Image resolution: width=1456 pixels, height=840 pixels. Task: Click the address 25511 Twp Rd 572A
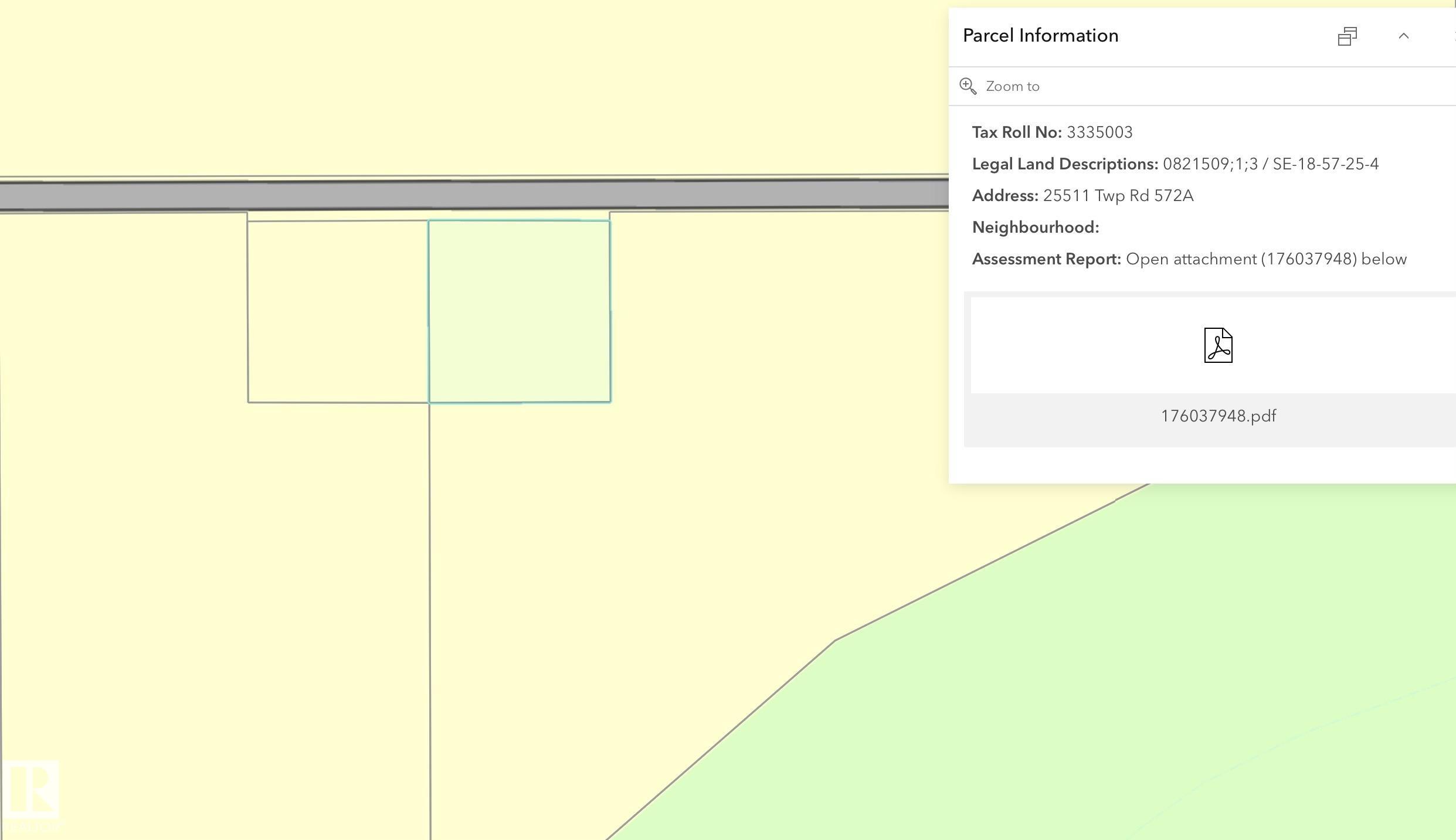click(x=1118, y=196)
